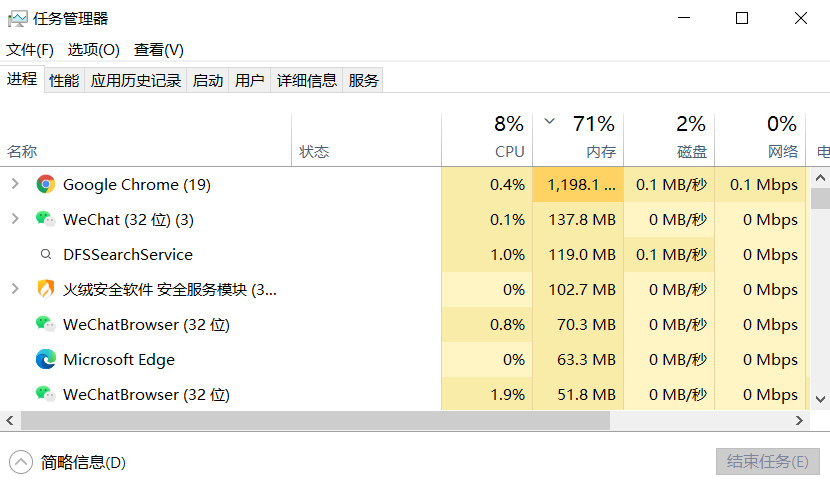830x489 pixels.
Task: Click the horizontal scrollbar right arrow
Action: tap(797, 421)
